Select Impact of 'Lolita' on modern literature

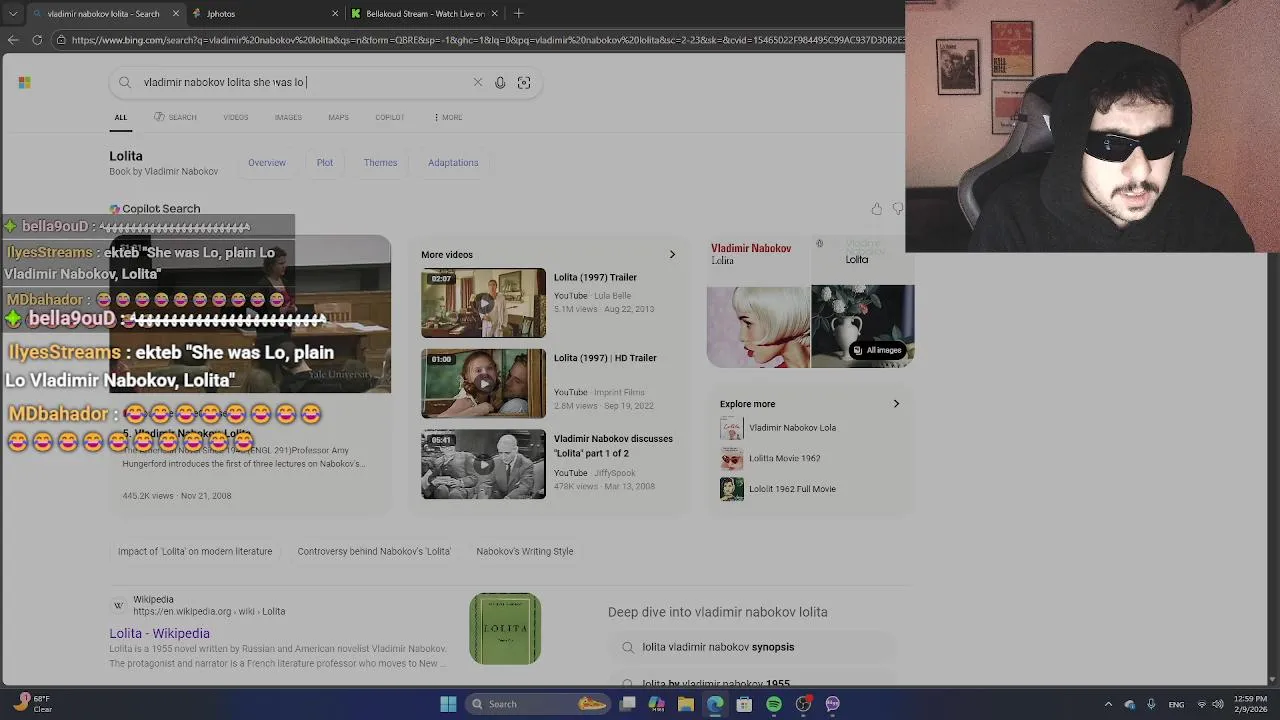(x=195, y=551)
